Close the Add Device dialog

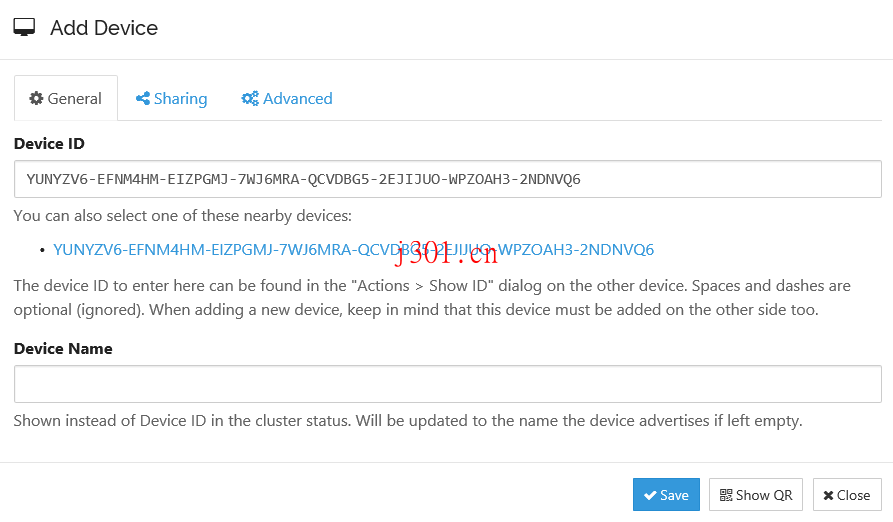point(847,495)
